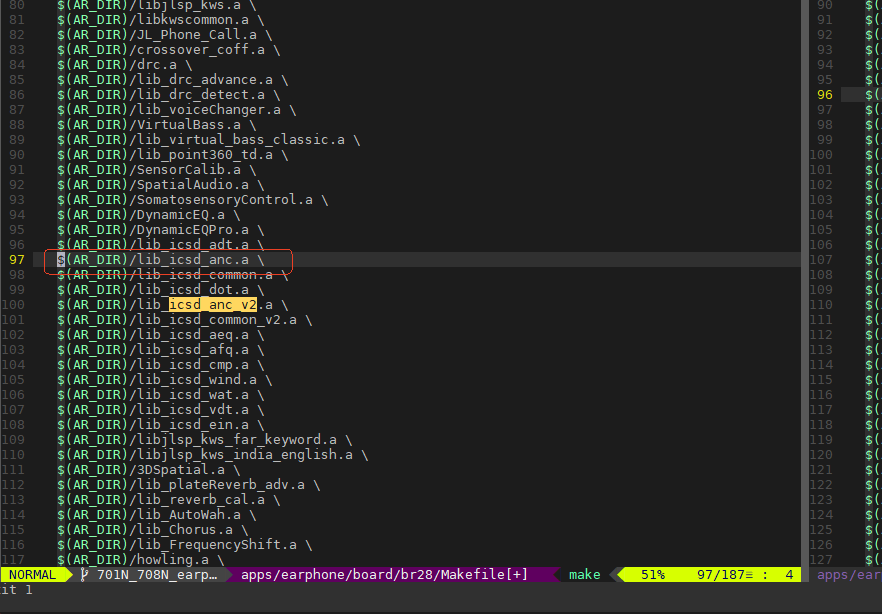Click the lib_icsd_common_v2.a line
Image resolution: width=882 pixels, height=614 pixels.
pyautogui.click(x=184, y=320)
